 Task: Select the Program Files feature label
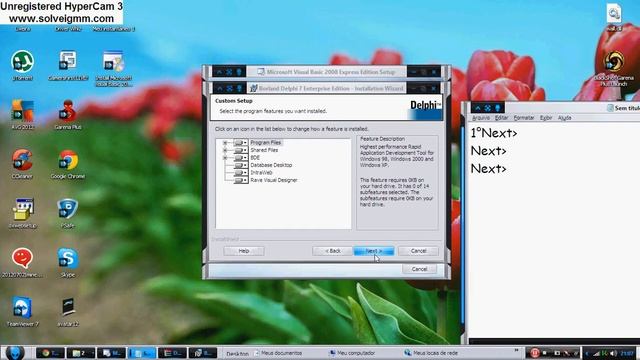(x=265, y=142)
